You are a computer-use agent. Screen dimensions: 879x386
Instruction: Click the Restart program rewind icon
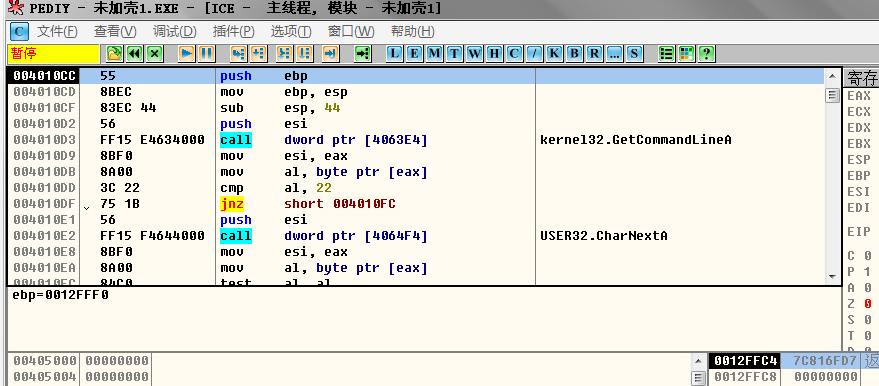[135, 54]
